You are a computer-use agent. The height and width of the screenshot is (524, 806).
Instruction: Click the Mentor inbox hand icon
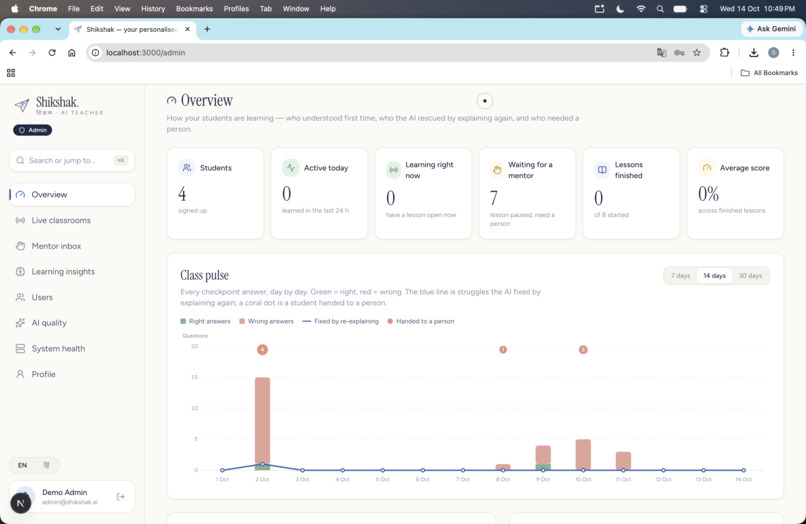[x=20, y=246]
